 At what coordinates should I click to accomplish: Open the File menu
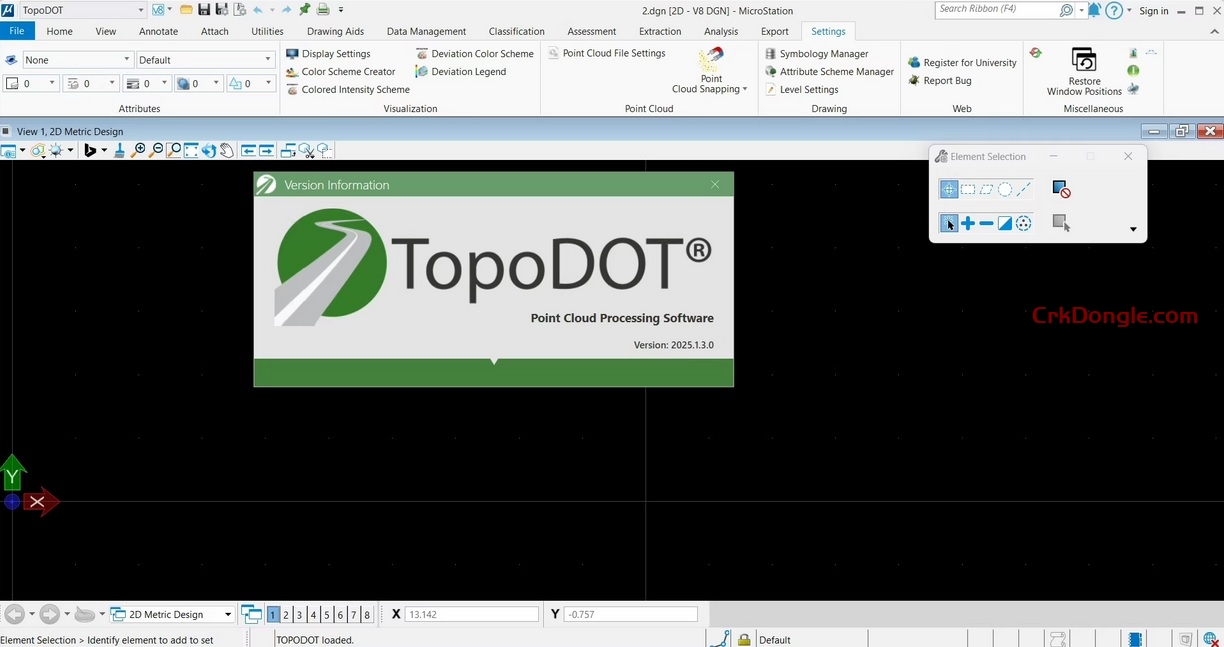coord(17,31)
